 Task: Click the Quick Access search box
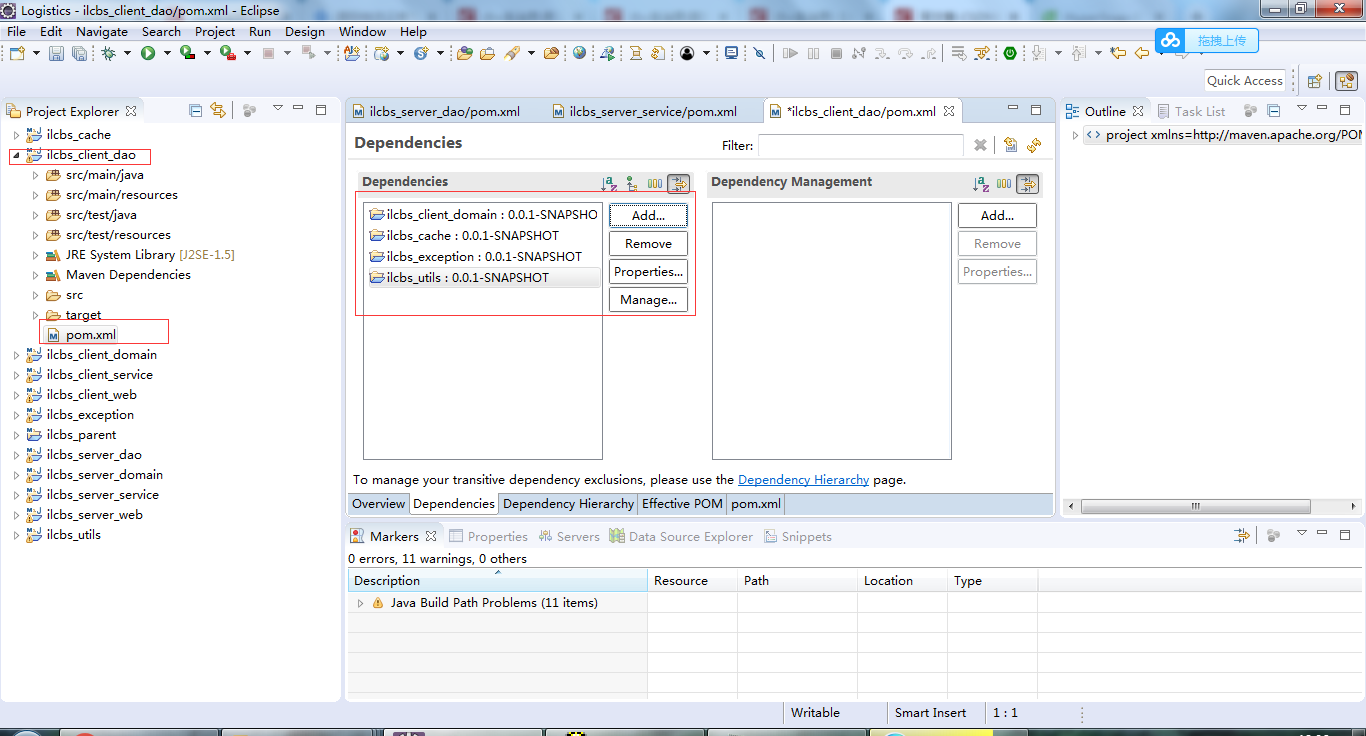1244,81
